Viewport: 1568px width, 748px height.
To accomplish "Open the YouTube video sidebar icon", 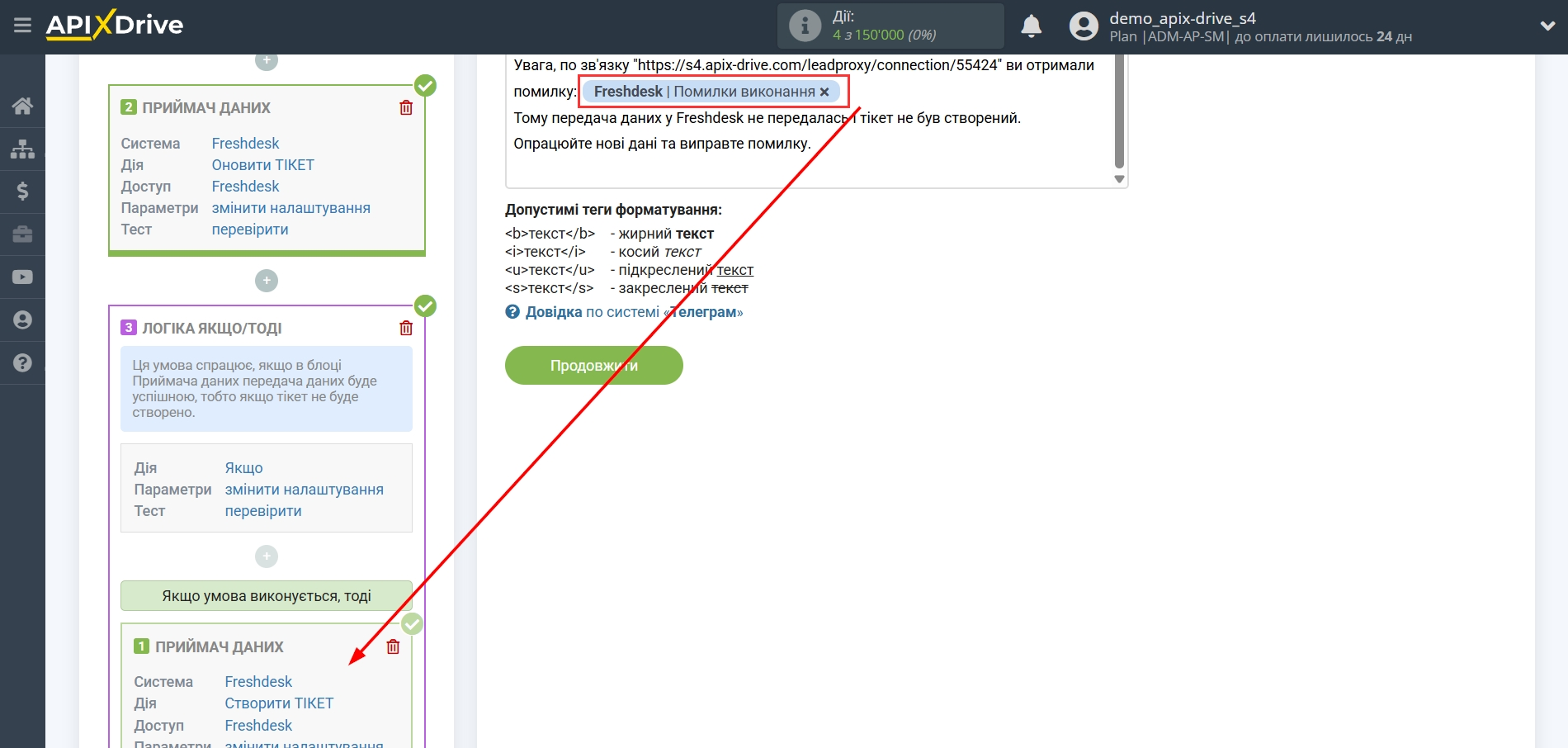I will tap(22, 277).
